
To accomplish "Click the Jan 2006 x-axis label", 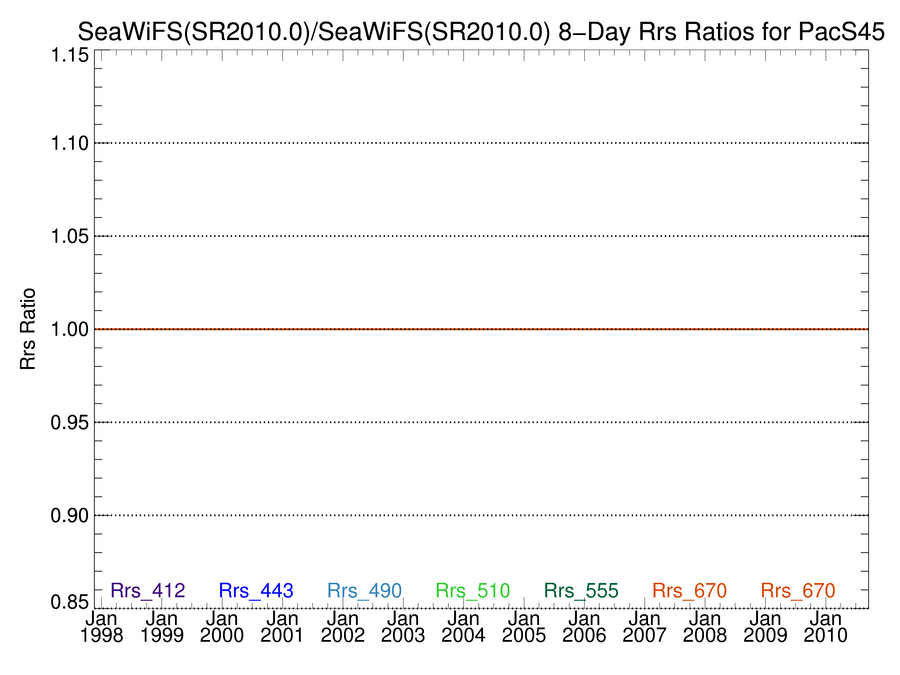I will [x=584, y=627].
